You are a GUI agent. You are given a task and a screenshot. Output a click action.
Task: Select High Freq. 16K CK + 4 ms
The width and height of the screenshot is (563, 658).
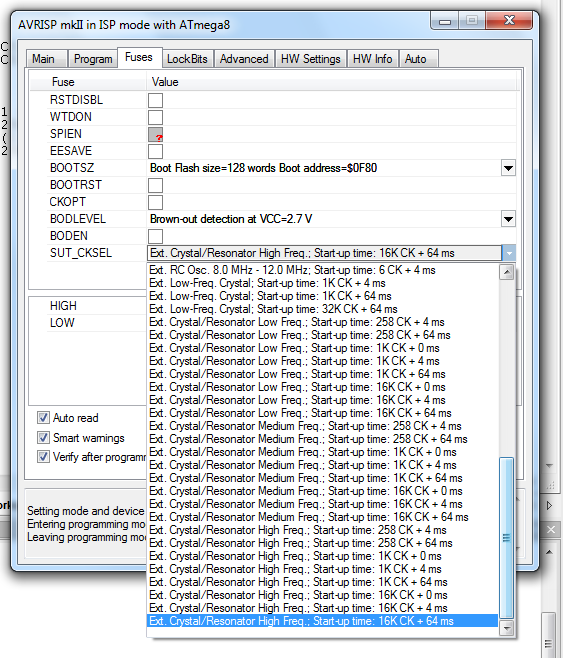click(323, 608)
